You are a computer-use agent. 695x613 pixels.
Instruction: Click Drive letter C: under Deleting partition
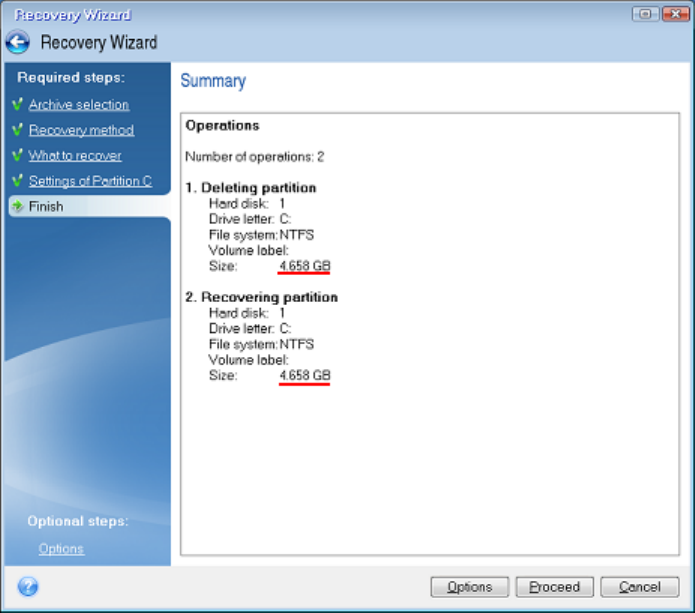pyautogui.click(x=250, y=219)
